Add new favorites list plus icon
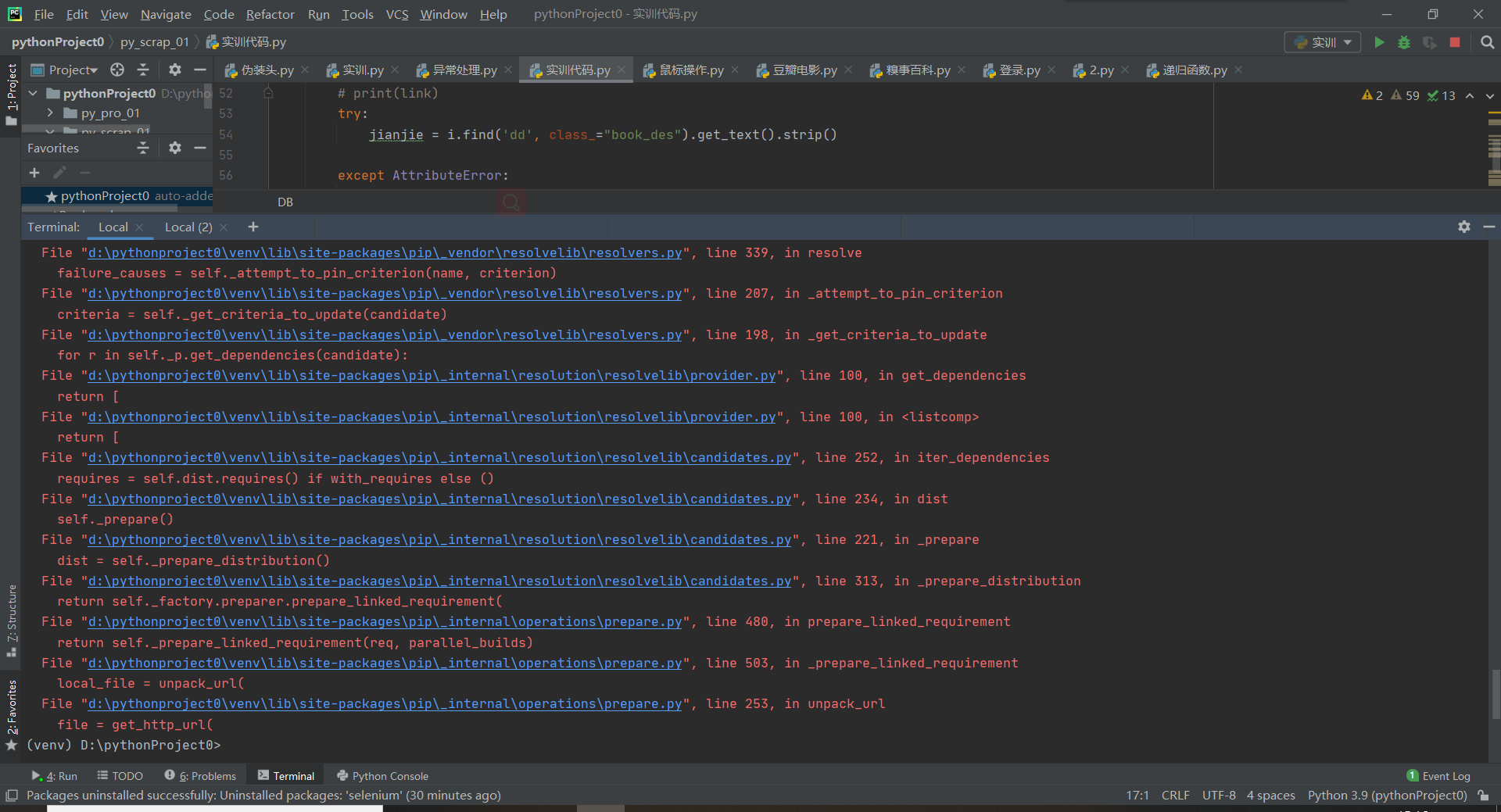This screenshot has width=1501, height=812. [34, 172]
